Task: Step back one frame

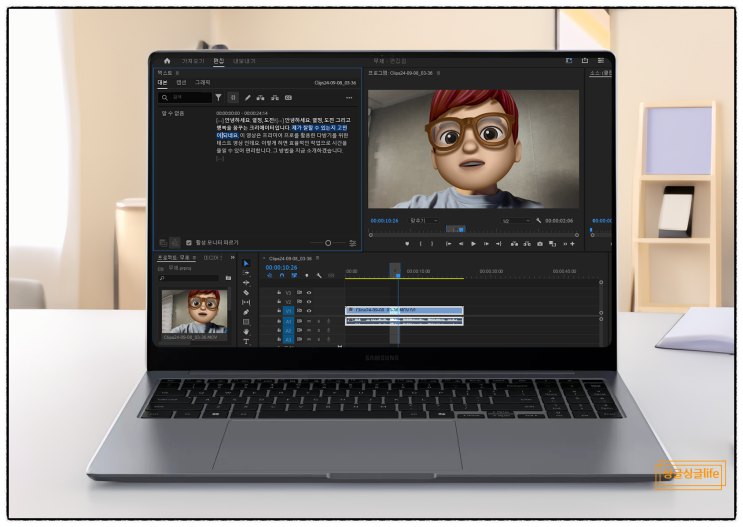Action: coord(461,244)
